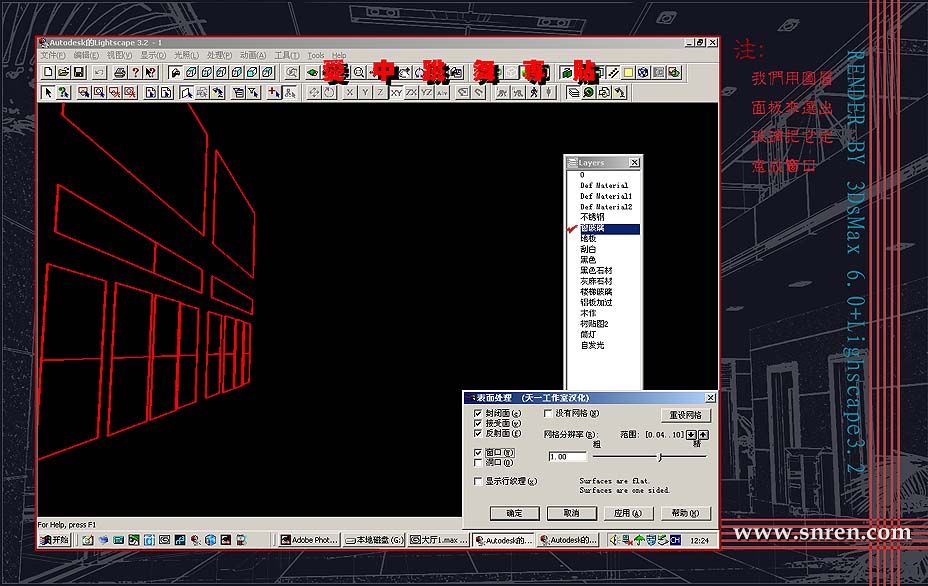Screen dimensions: 928x586
Task: Click the 重设网格 button
Action: coord(685,415)
